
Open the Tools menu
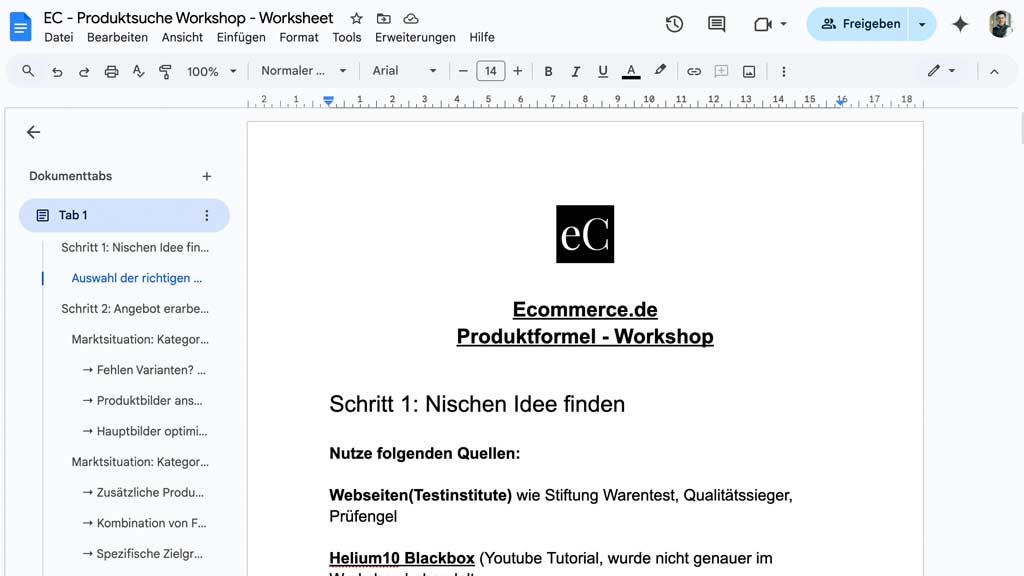pos(346,37)
